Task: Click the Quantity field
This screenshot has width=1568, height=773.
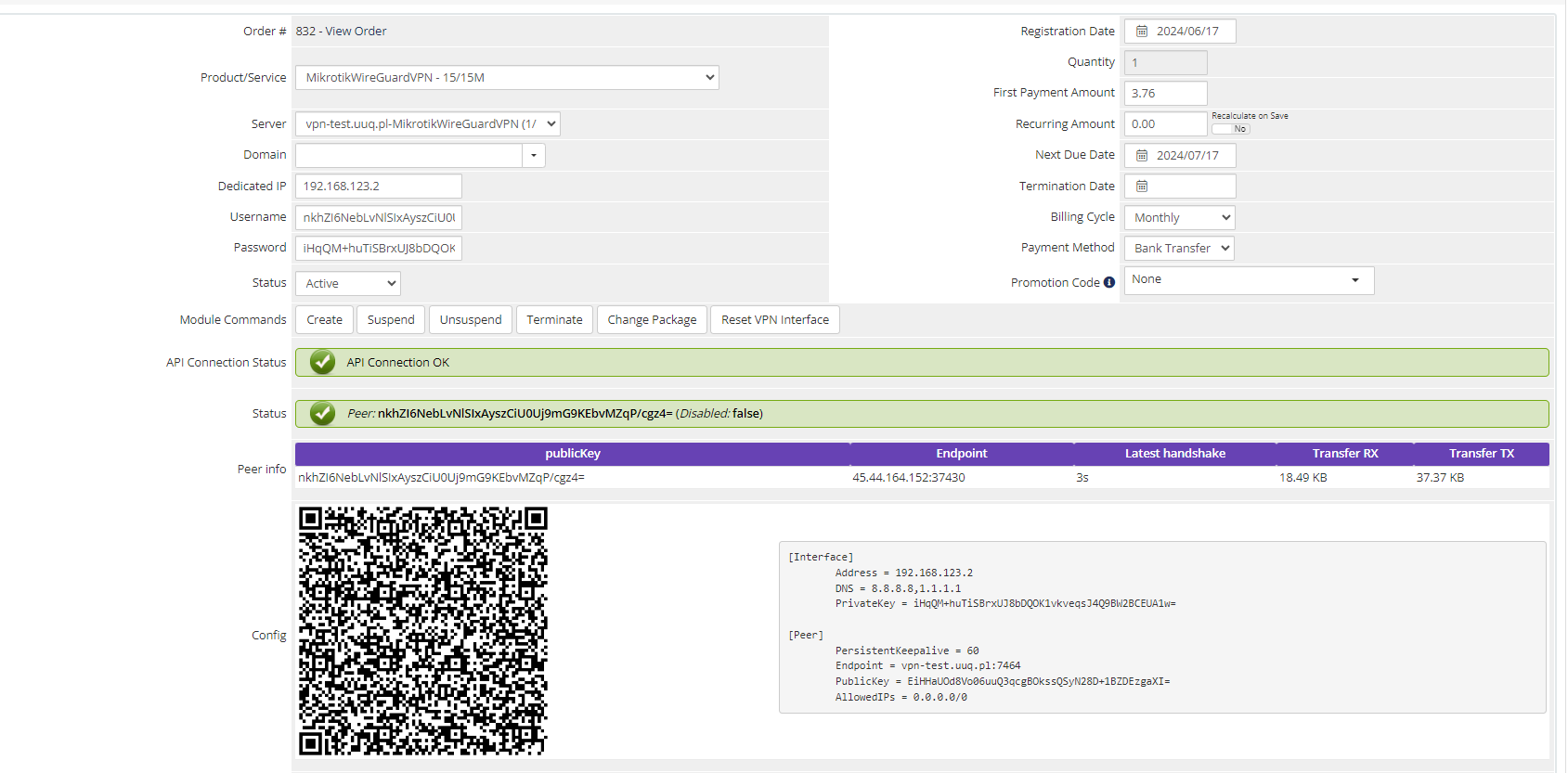Action: (x=1166, y=63)
